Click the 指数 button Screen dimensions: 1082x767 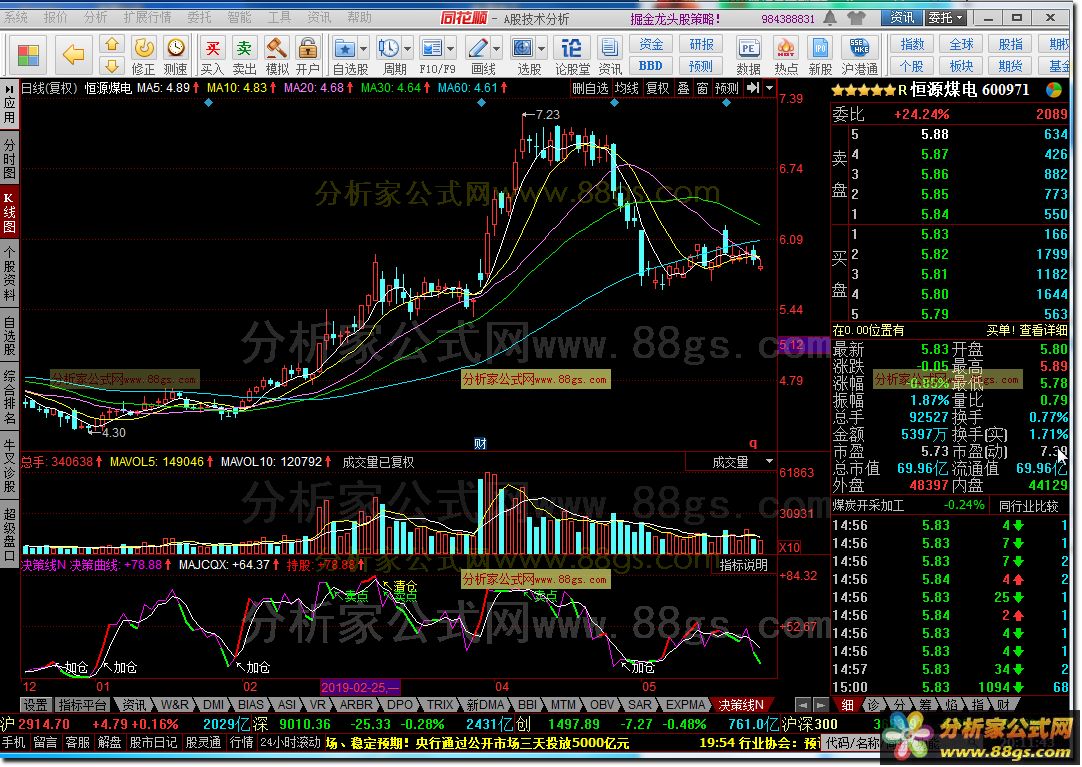click(912, 44)
